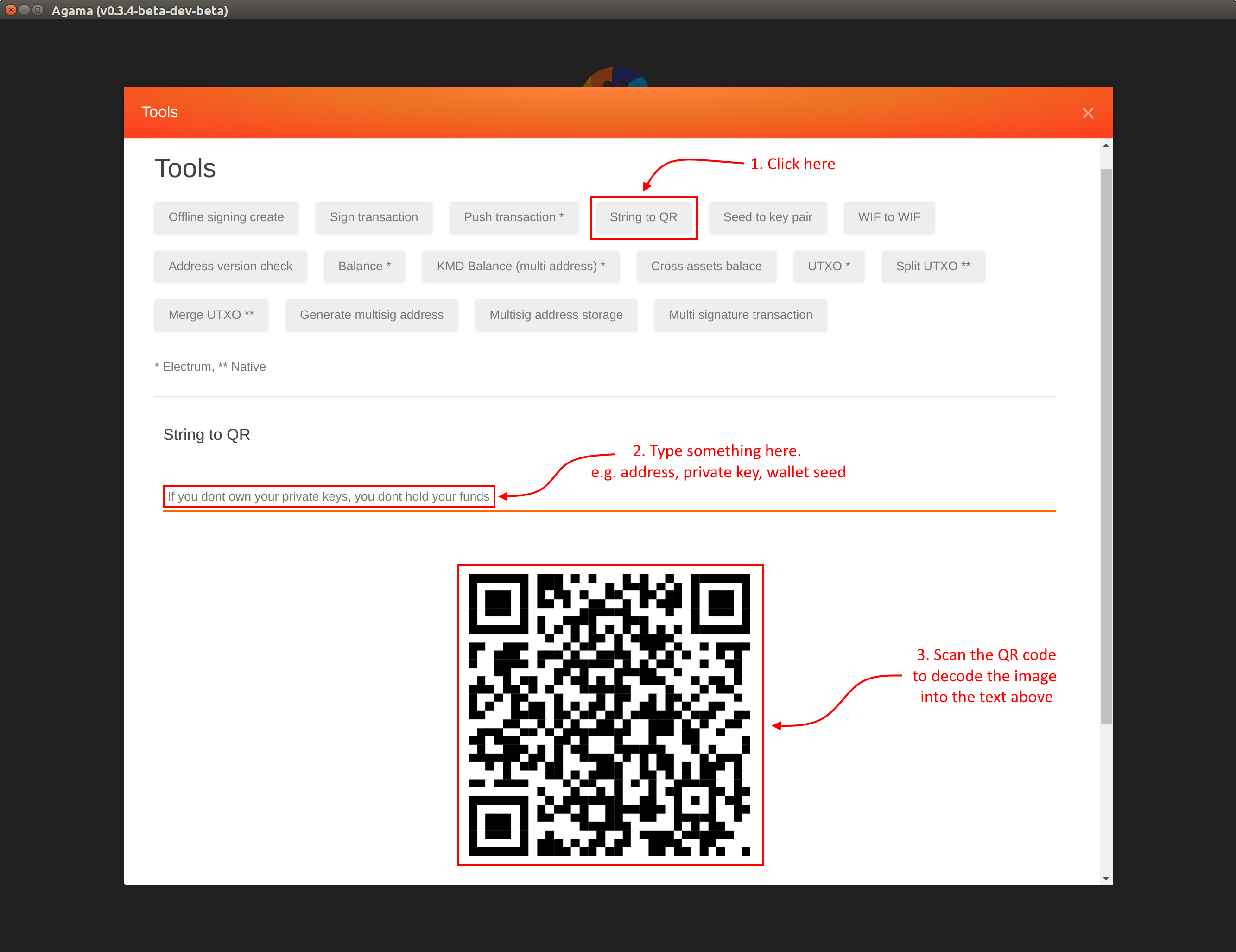Click the scrollbar down arrow
Viewport: 1236px width, 952px height.
coord(1106,878)
